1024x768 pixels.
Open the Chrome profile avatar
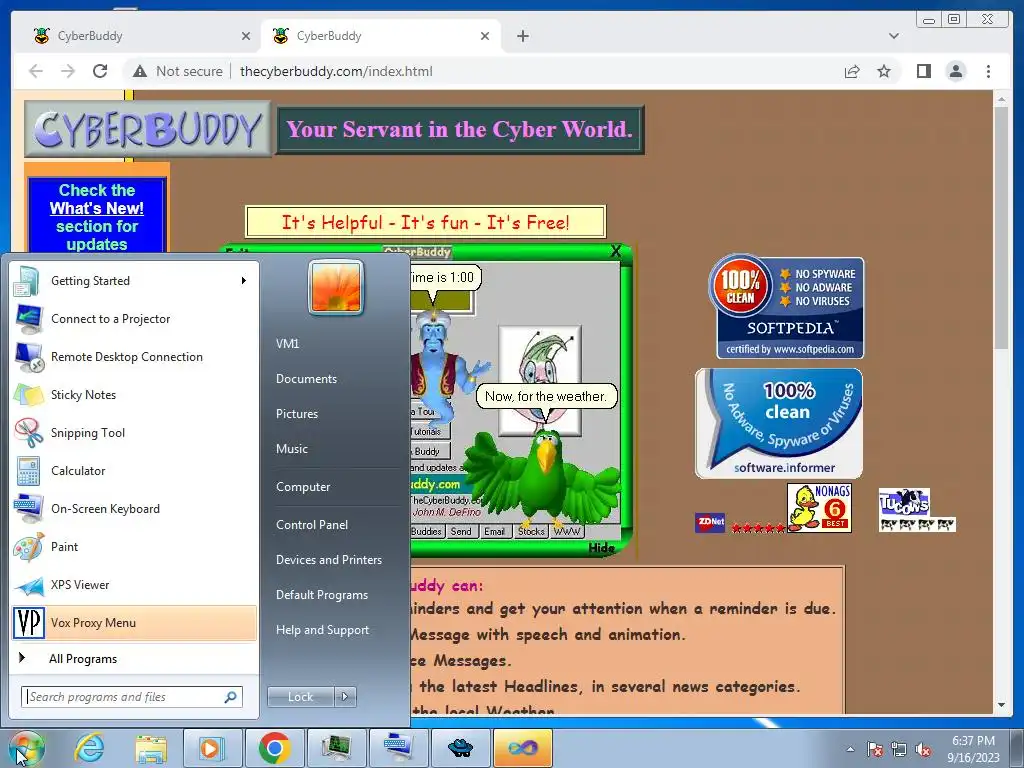tap(956, 71)
